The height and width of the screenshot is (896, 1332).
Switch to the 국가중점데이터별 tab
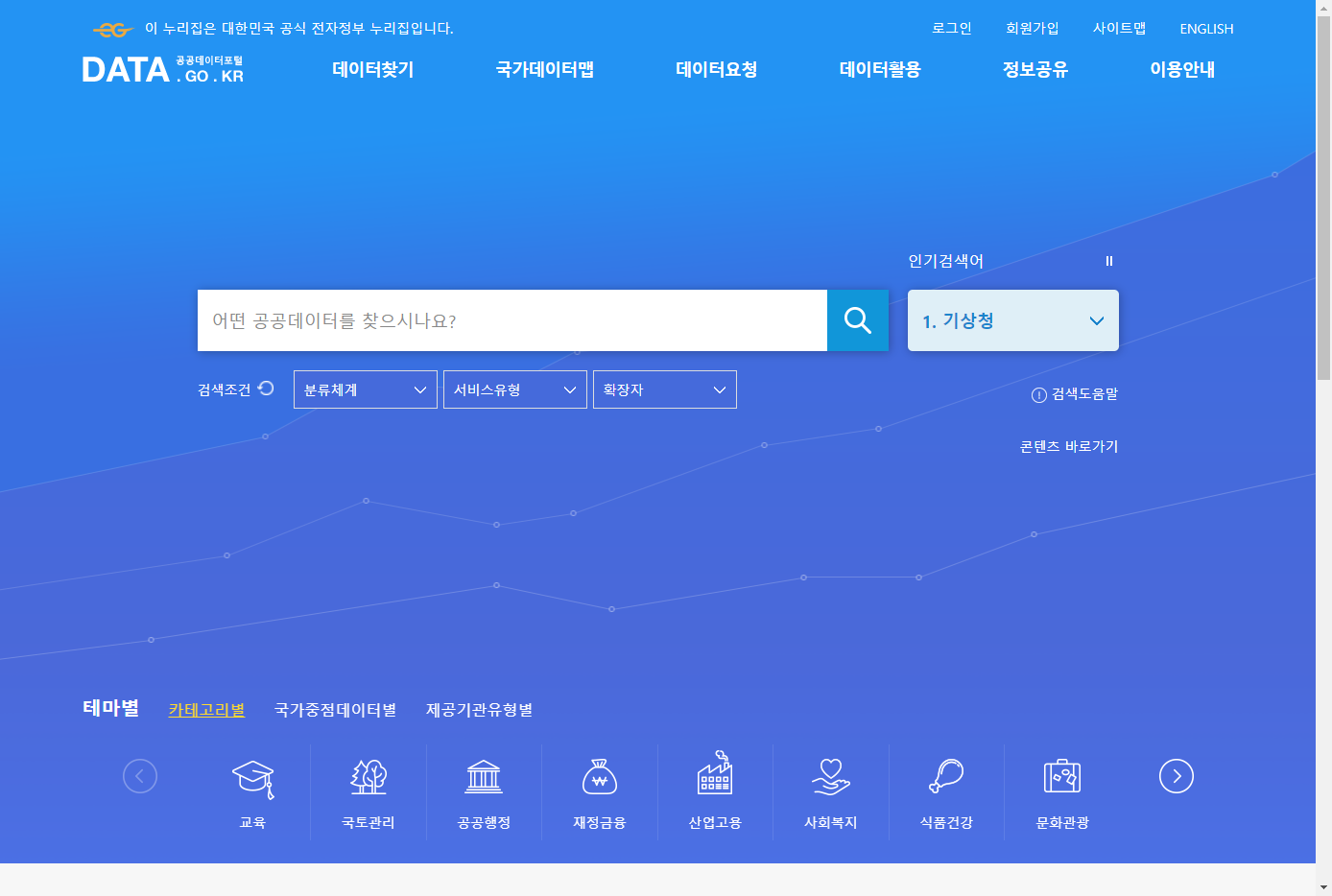[335, 710]
